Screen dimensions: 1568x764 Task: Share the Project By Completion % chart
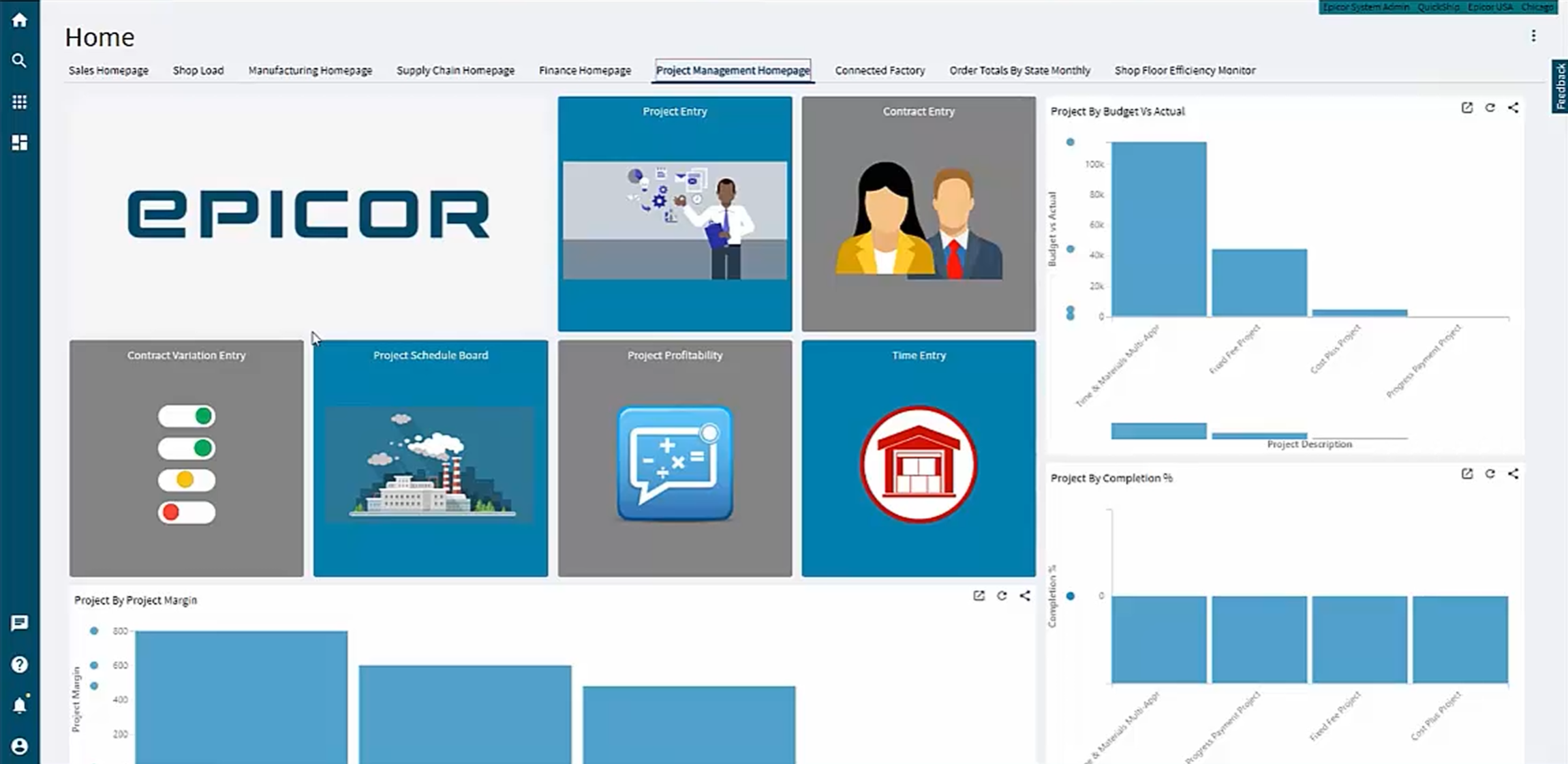click(x=1513, y=474)
